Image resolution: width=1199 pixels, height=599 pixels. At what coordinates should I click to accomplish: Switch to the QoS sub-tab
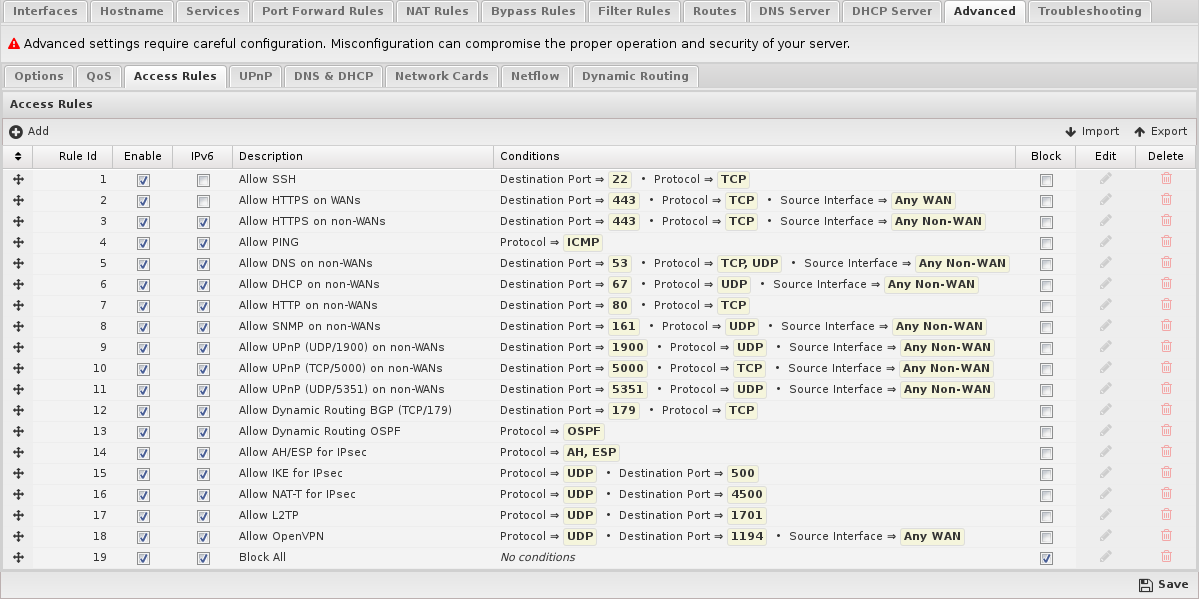pos(99,77)
